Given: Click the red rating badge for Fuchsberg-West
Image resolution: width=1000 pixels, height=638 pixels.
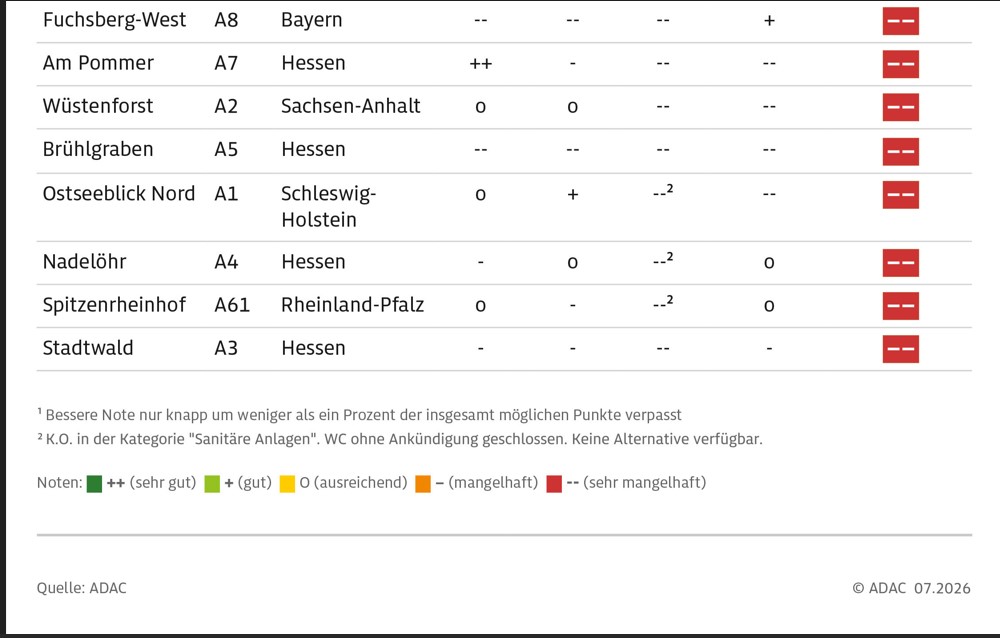Looking at the screenshot, I should 901,21.
